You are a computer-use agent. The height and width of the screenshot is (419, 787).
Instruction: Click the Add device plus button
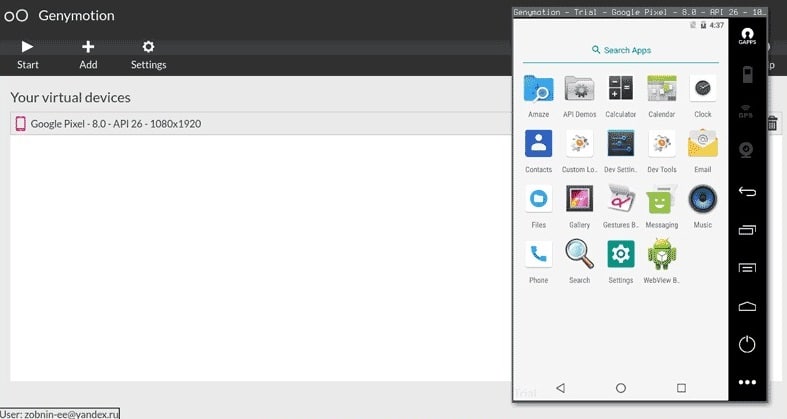[88, 54]
